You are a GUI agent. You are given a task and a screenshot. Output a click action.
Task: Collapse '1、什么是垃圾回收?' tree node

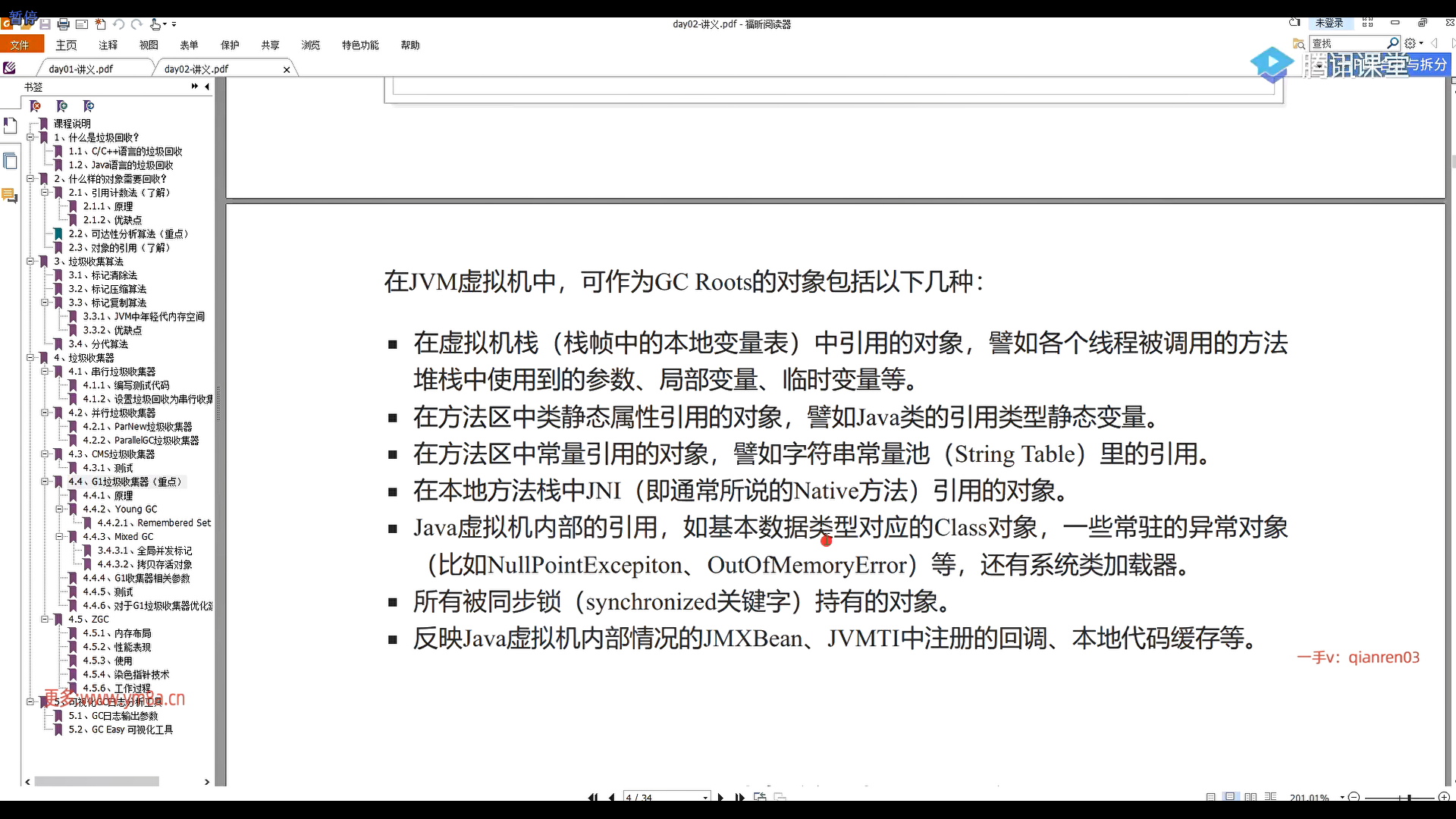point(30,138)
